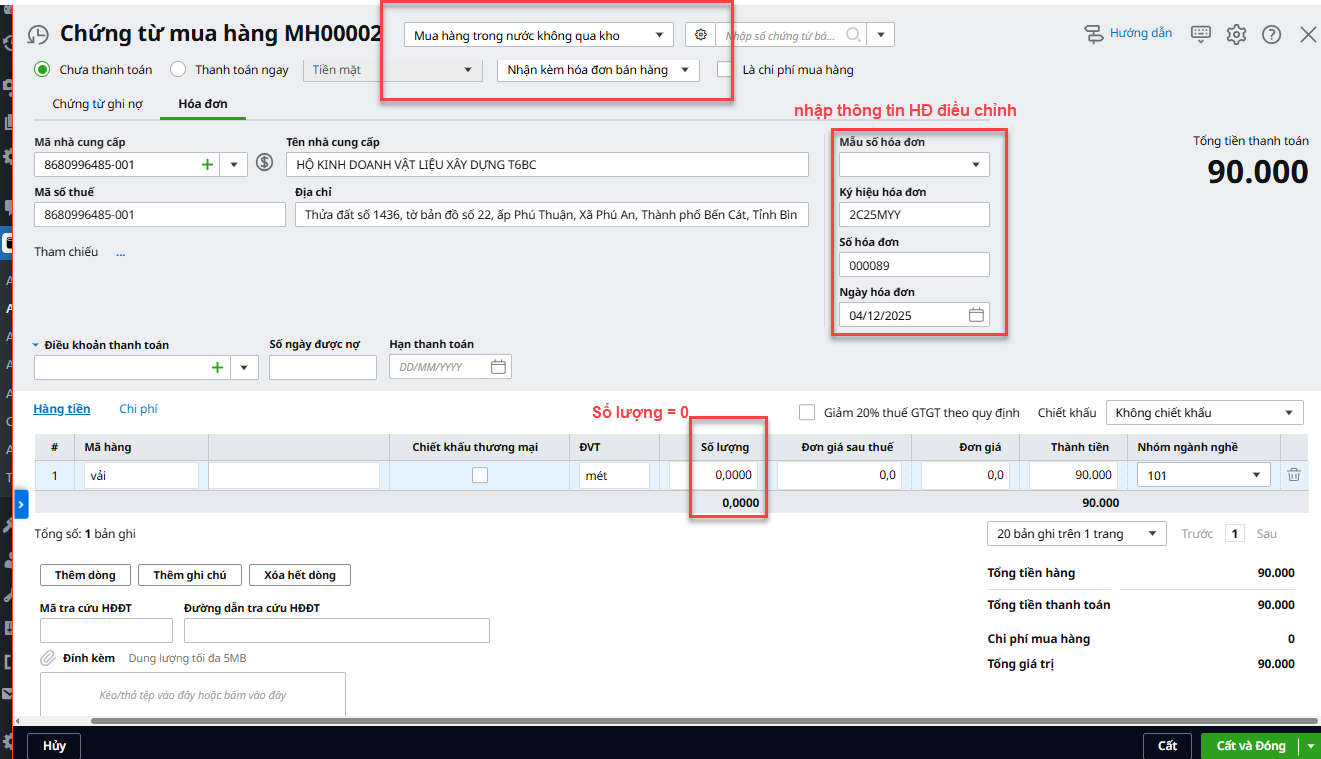Click the history clock icon beside title
Screen dimensions: 1321x759
click(38, 35)
